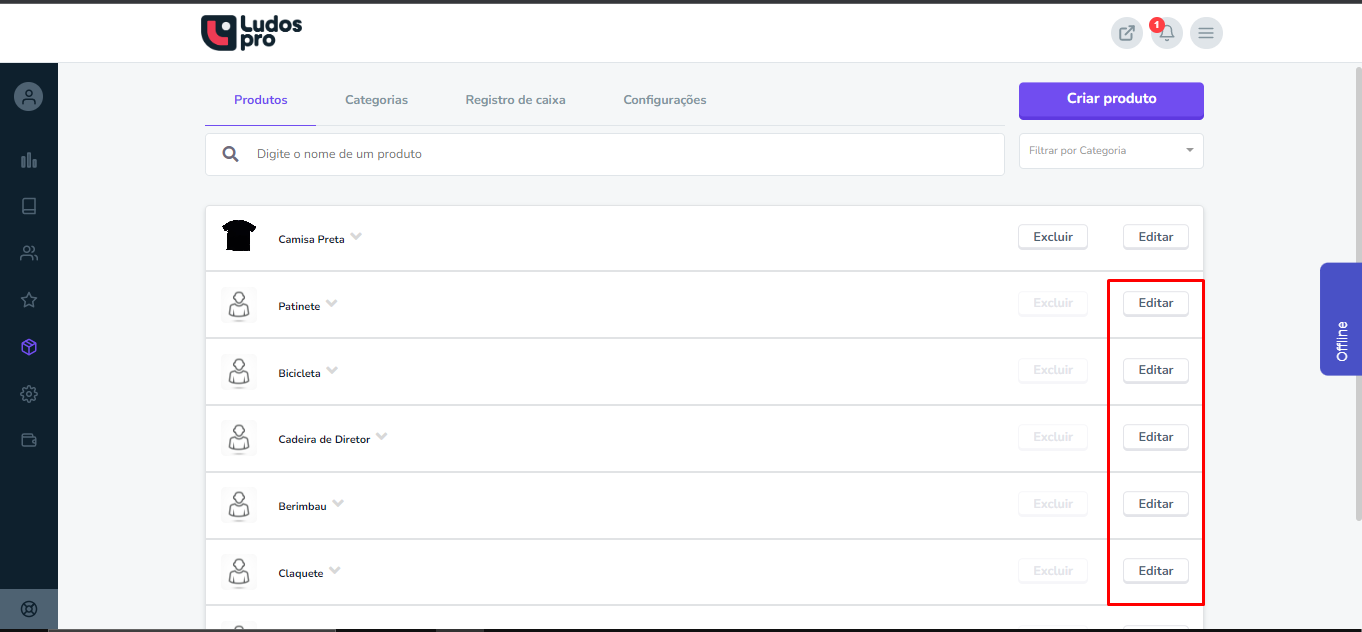The height and width of the screenshot is (632, 1362).
Task: Open the wallet icon in sidebar
Action: point(29,440)
